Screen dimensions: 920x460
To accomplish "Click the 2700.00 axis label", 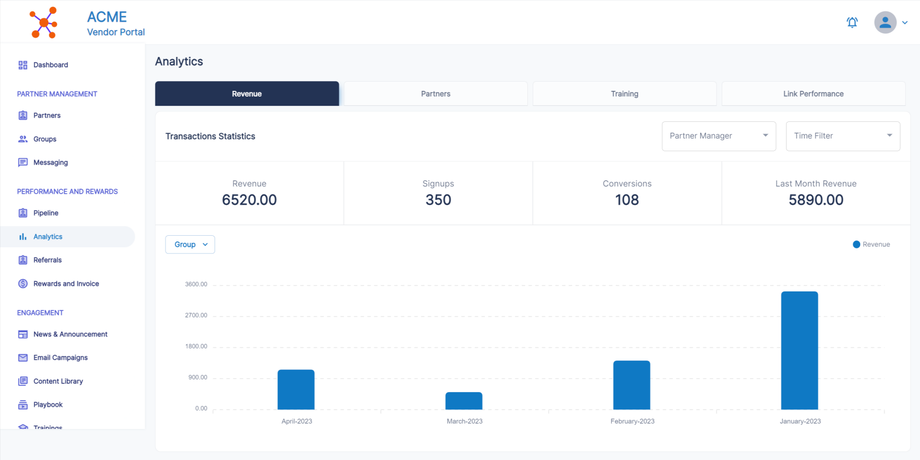I will click(196, 316).
